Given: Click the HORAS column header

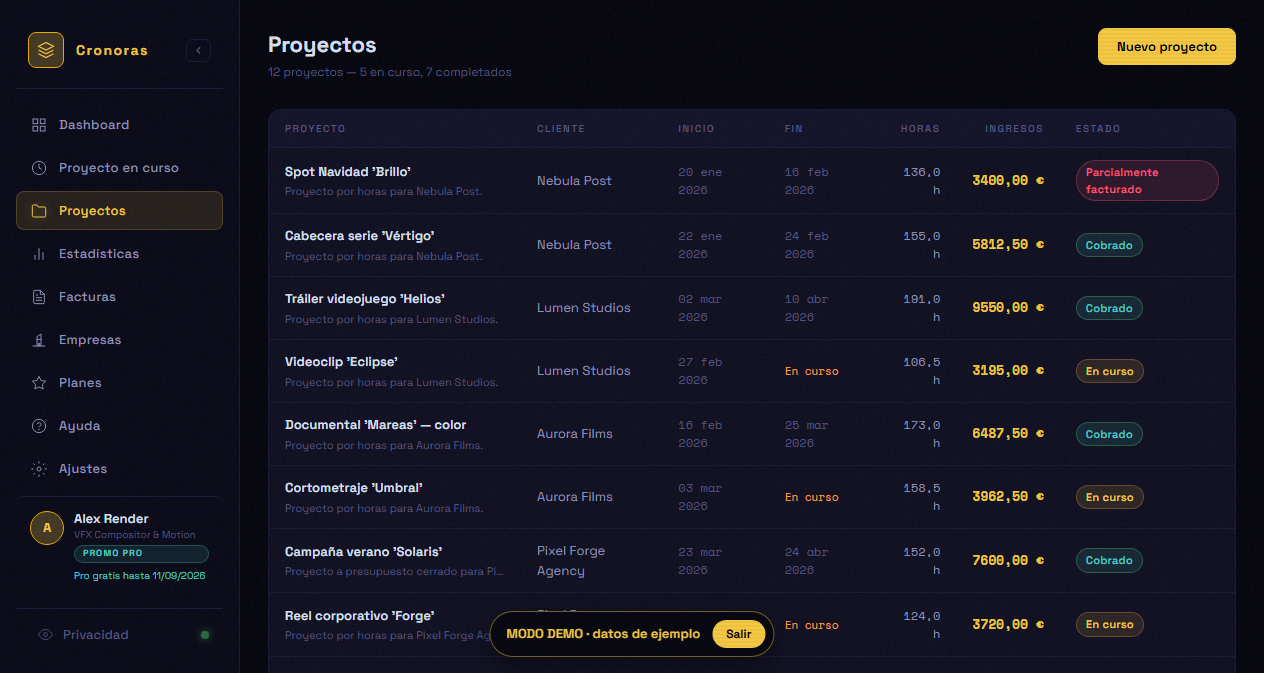Looking at the screenshot, I should pyautogui.click(x=920, y=129).
